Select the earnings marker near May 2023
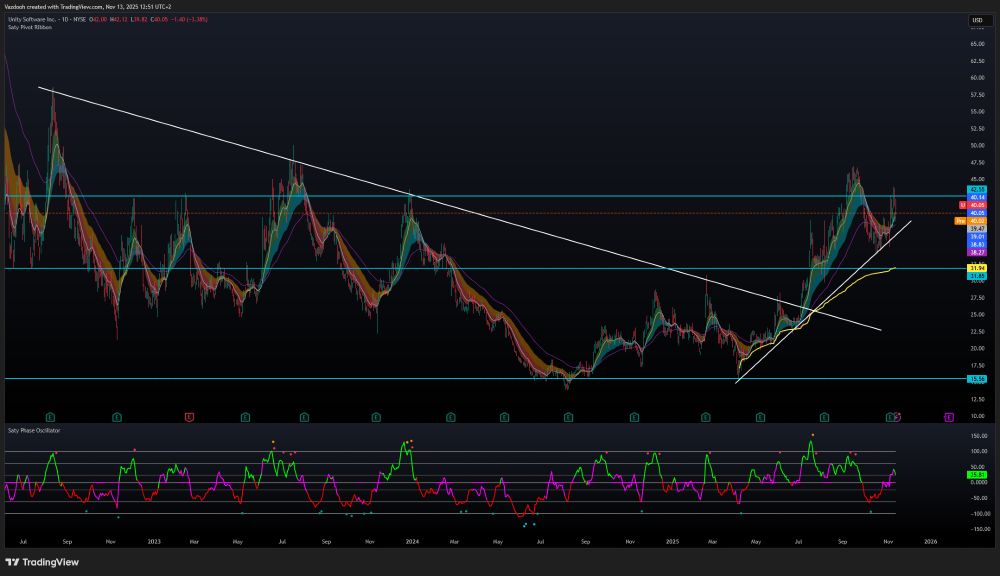Image resolution: width=1000 pixels, height=576 pixels. (x=246, y=417)
